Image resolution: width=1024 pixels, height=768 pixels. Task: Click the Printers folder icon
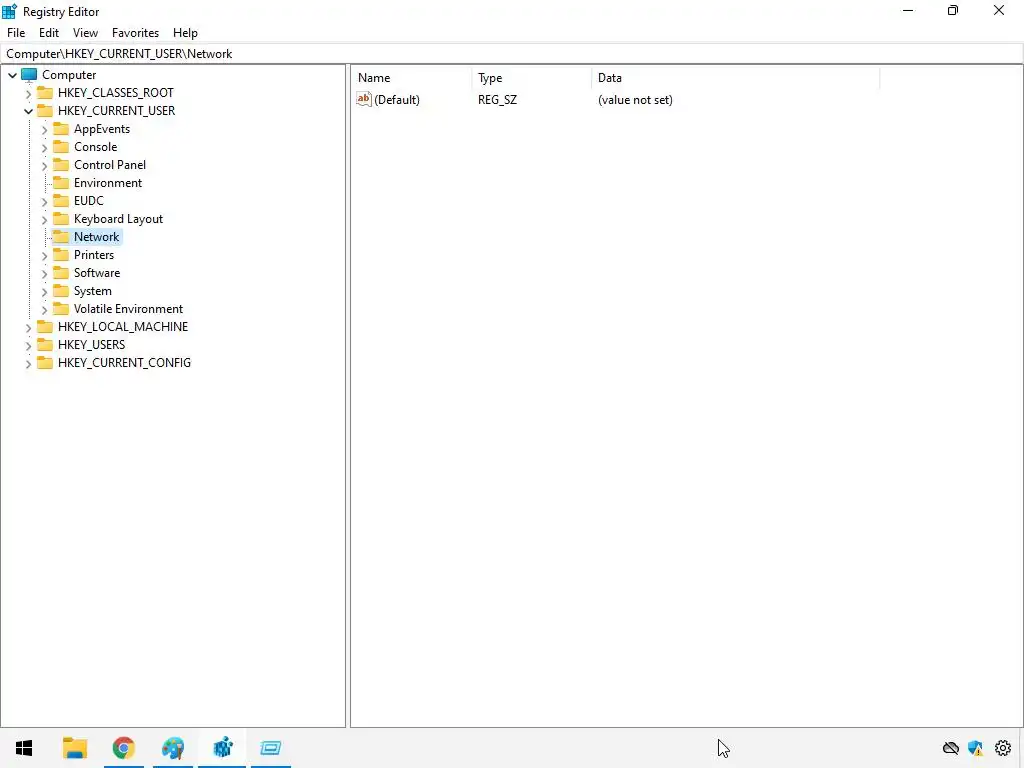click(61, 254)
